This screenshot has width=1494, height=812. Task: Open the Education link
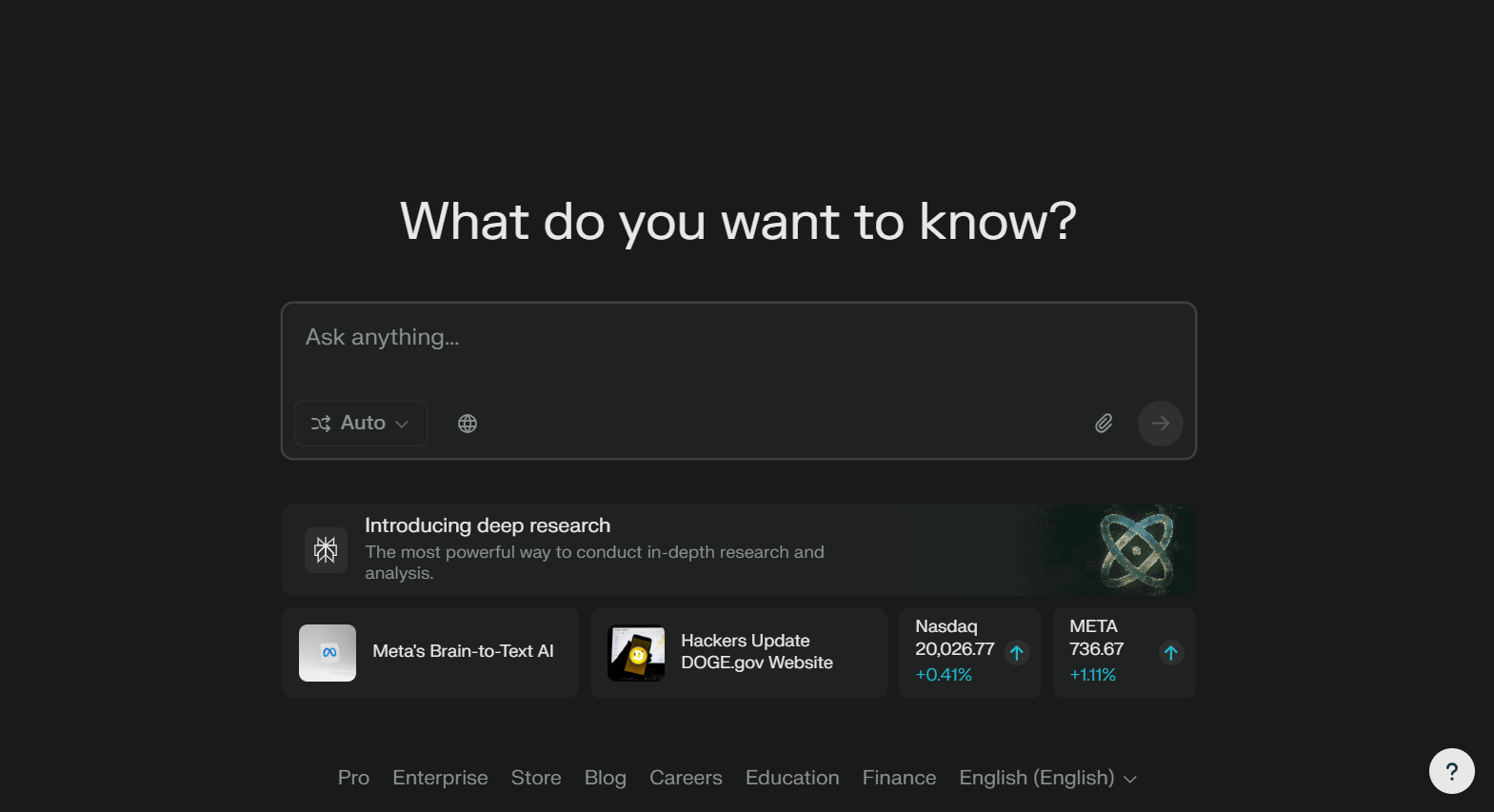click(x=792, y=778)
